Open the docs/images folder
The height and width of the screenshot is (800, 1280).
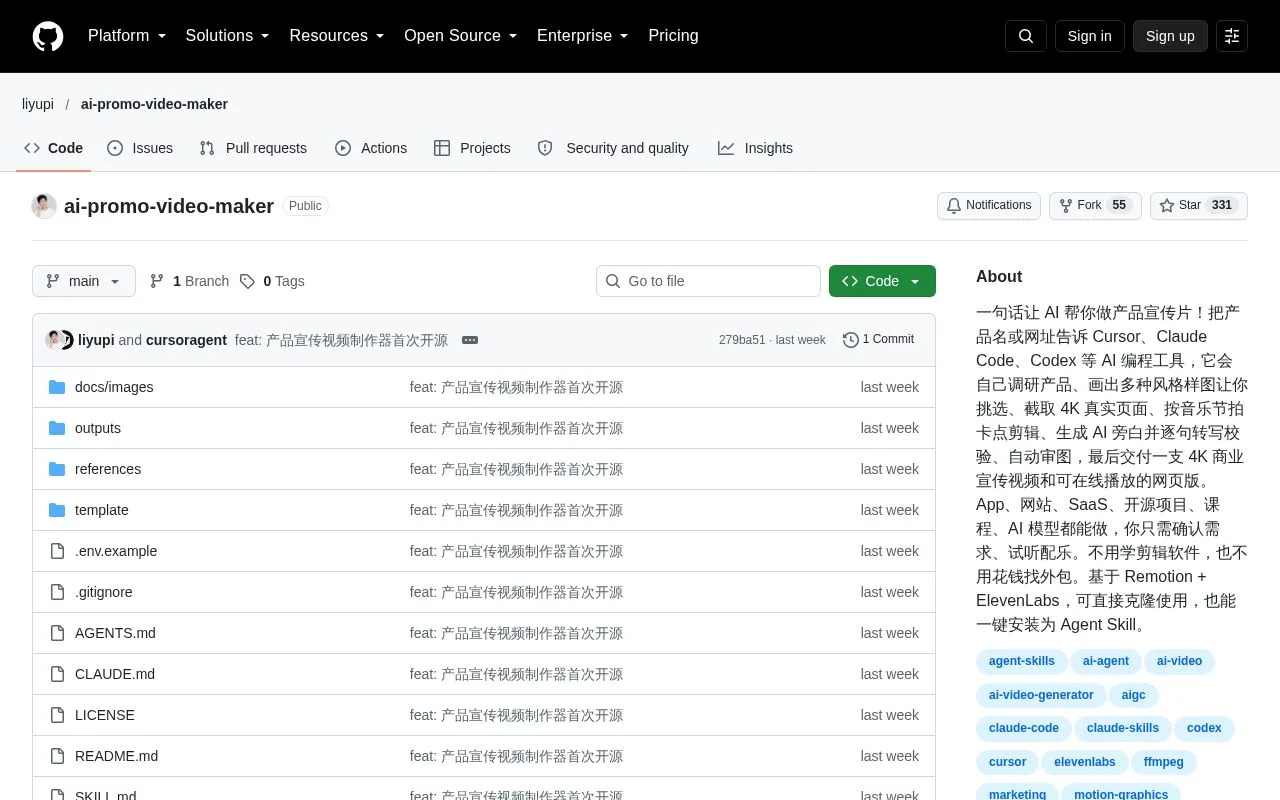[x=114, y=387]
